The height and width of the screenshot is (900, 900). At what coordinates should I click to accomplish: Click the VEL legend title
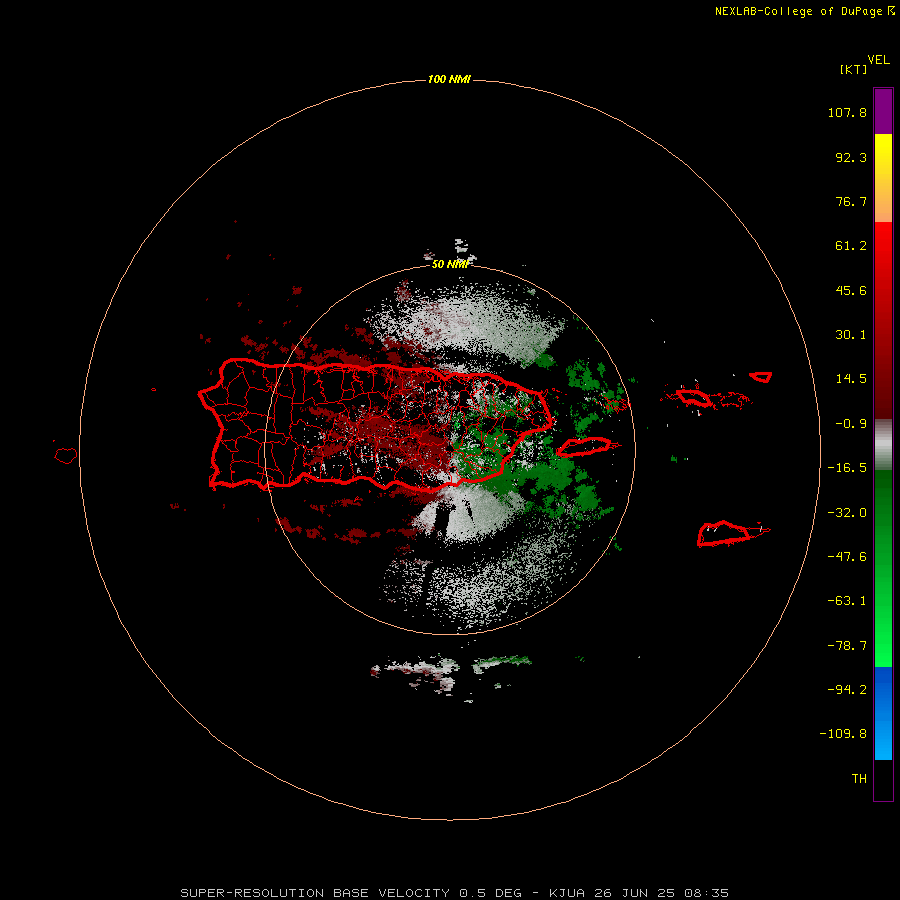(878, 60)
